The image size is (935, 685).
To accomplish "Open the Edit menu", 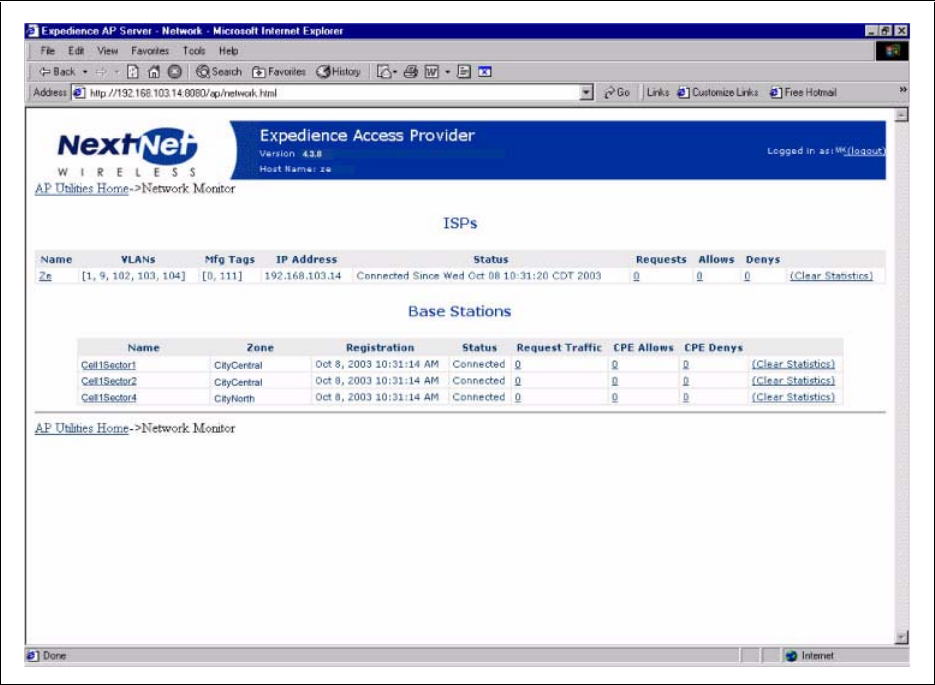I will click(x=76, y=51).
